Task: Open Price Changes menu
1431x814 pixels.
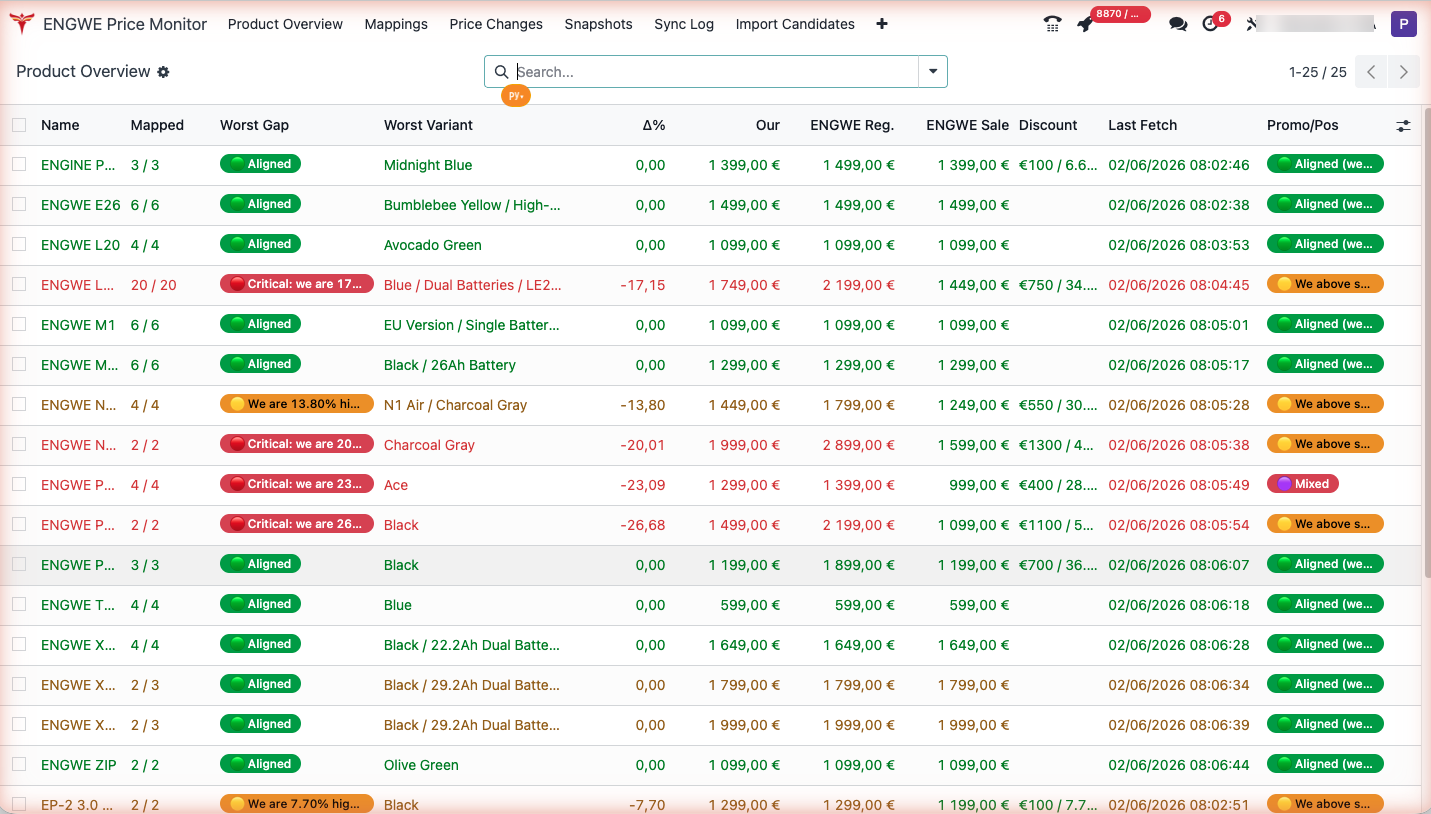Action: (496, 24)
